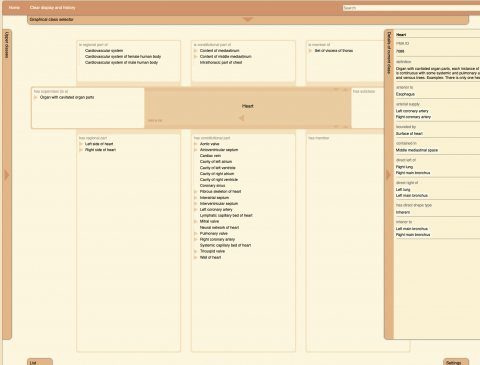Click the Add to list link
Image resolution: width=480 pixels, height=365 pixels.
click(x=155, y=120)
